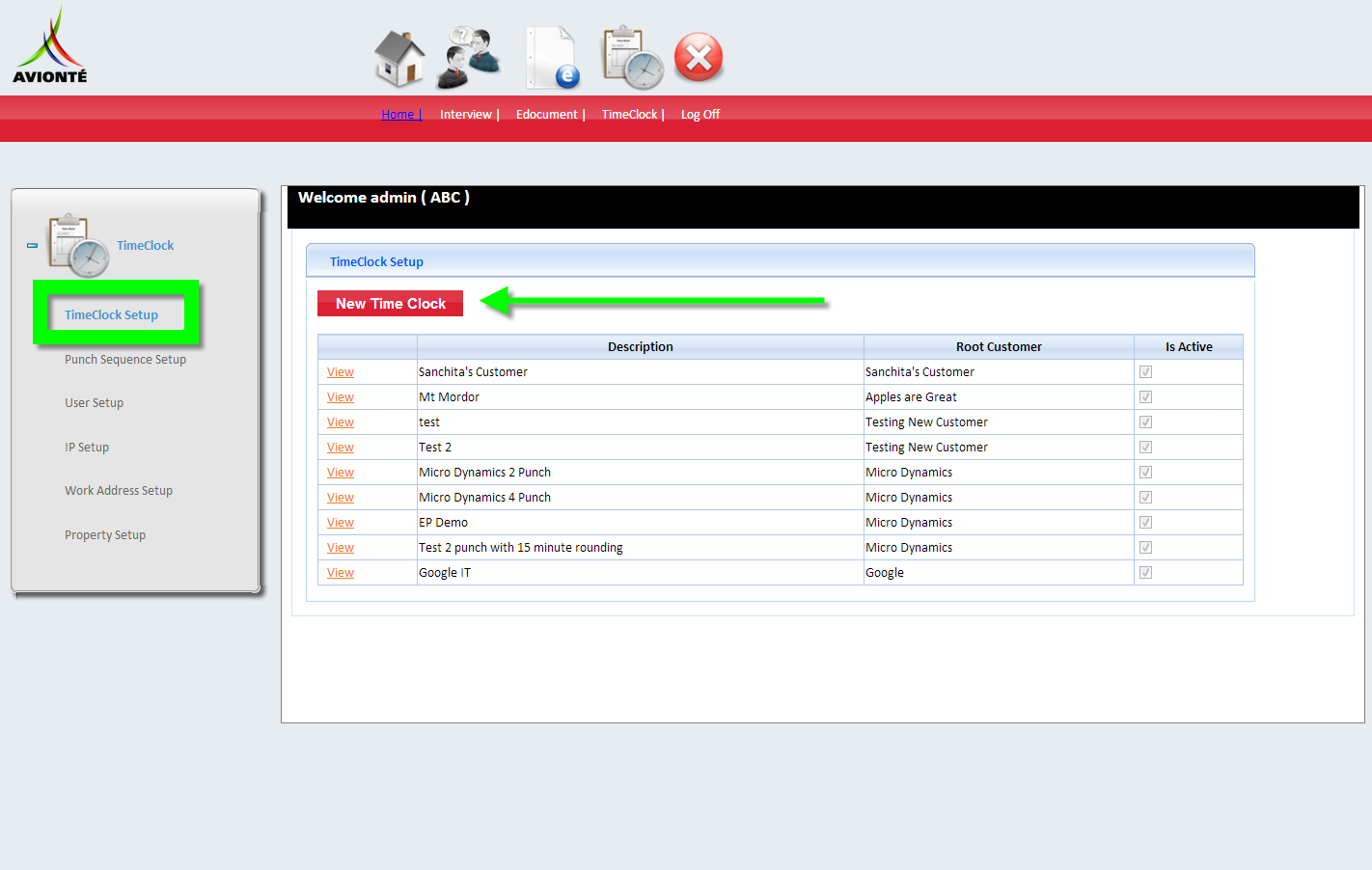Toggle Is Active for Sanchita's Customer row
1372x870 pixels.
click(x=1145, y=372)
